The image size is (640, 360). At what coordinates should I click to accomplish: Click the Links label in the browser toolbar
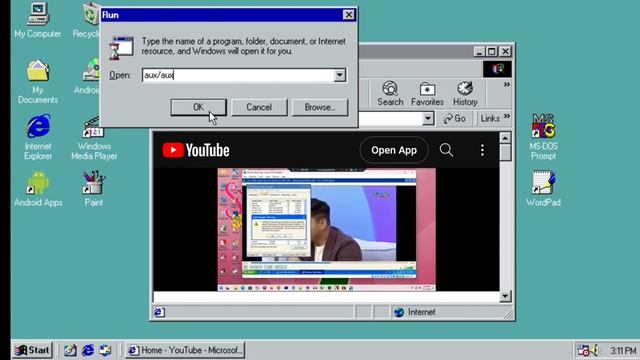pos(490,118)
